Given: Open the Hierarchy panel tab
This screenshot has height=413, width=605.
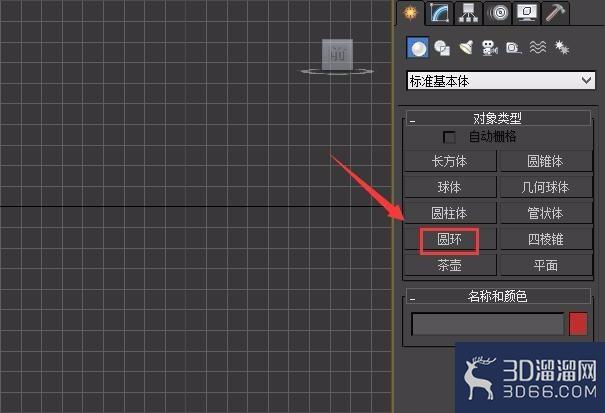Looking at the screenshot, I should 468,13.
